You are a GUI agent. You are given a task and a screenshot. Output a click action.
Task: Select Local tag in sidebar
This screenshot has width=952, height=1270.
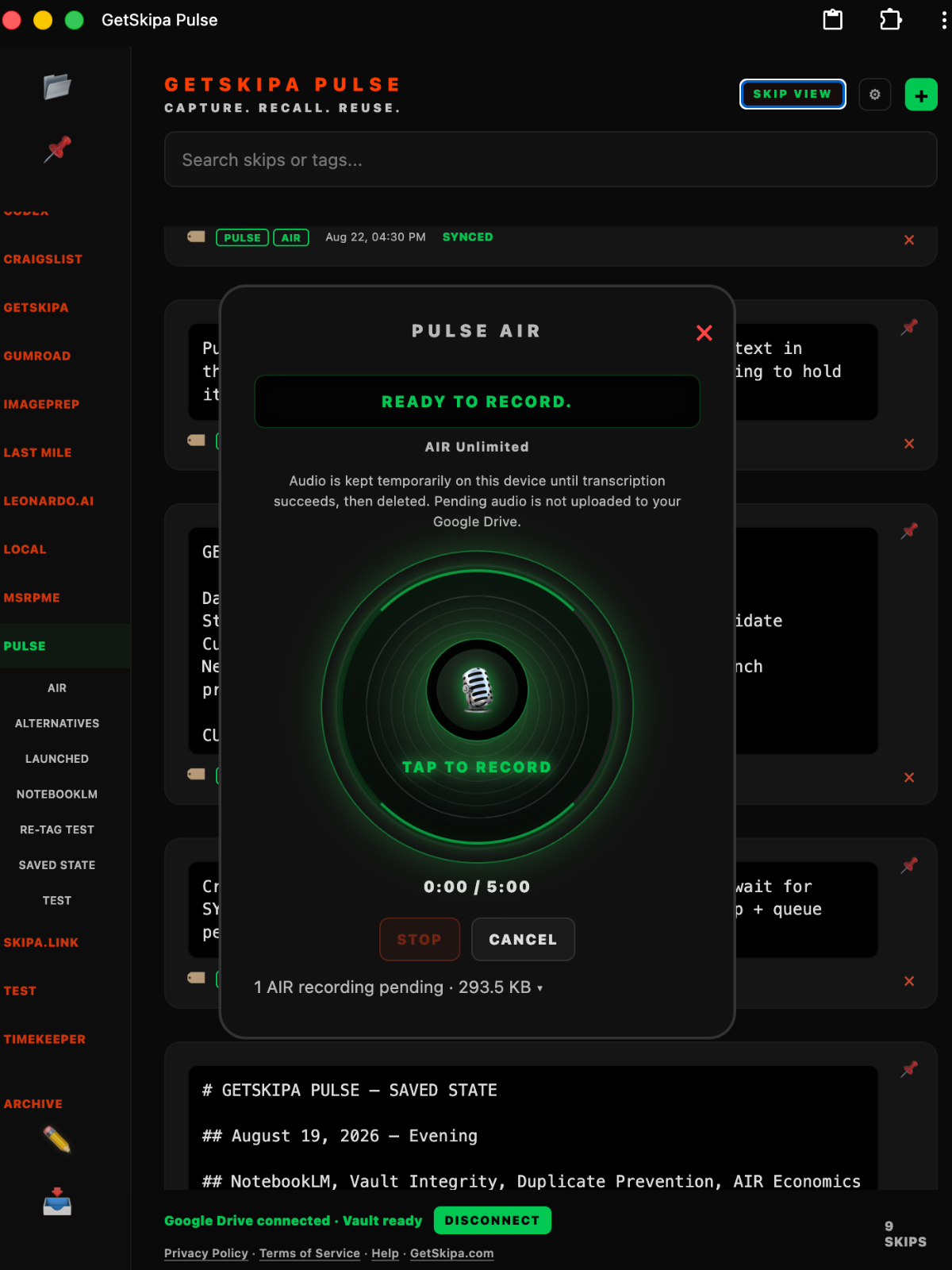point(25,549)
